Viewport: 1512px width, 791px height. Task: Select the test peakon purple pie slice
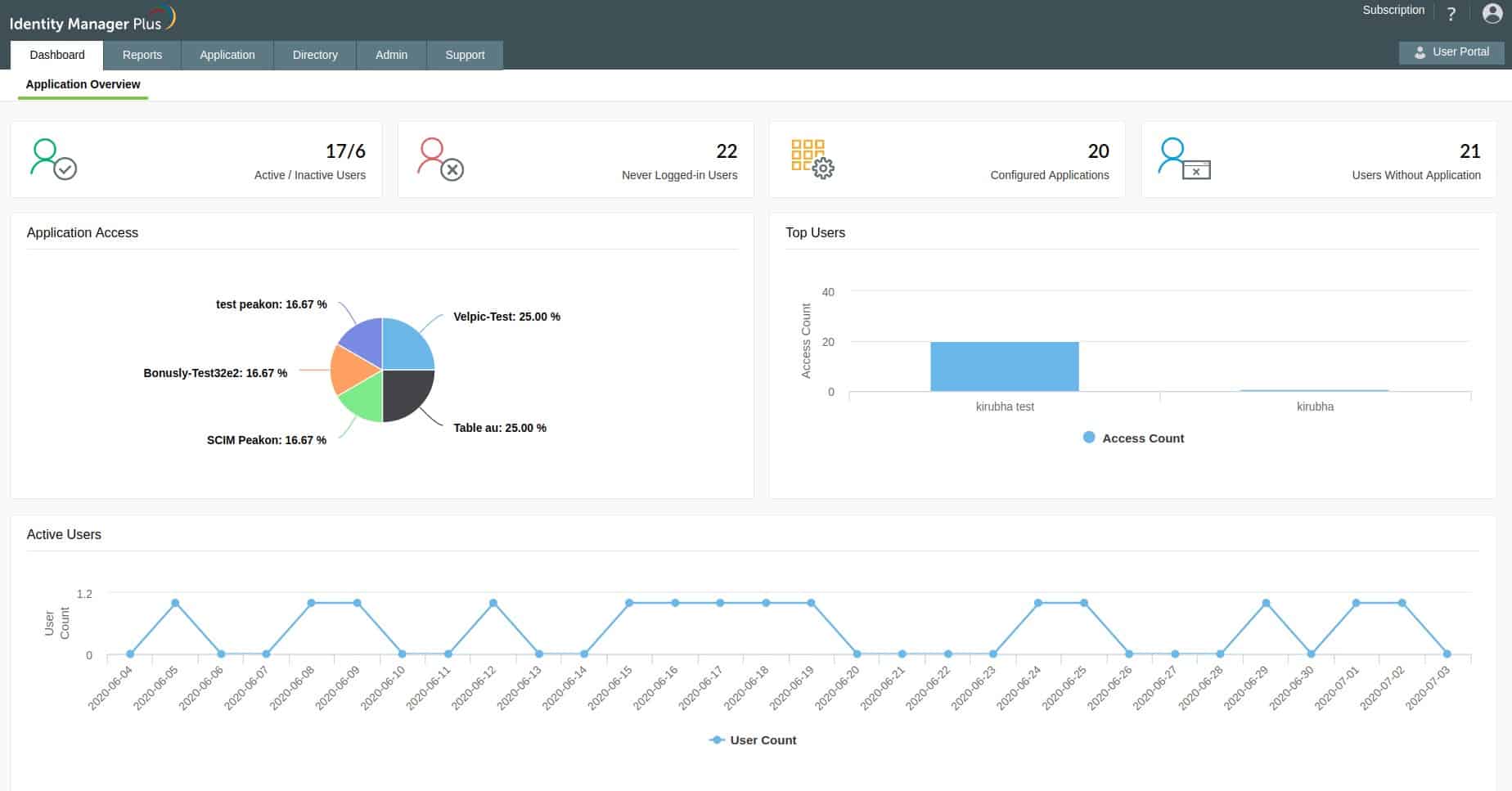[x=365, y=339]
